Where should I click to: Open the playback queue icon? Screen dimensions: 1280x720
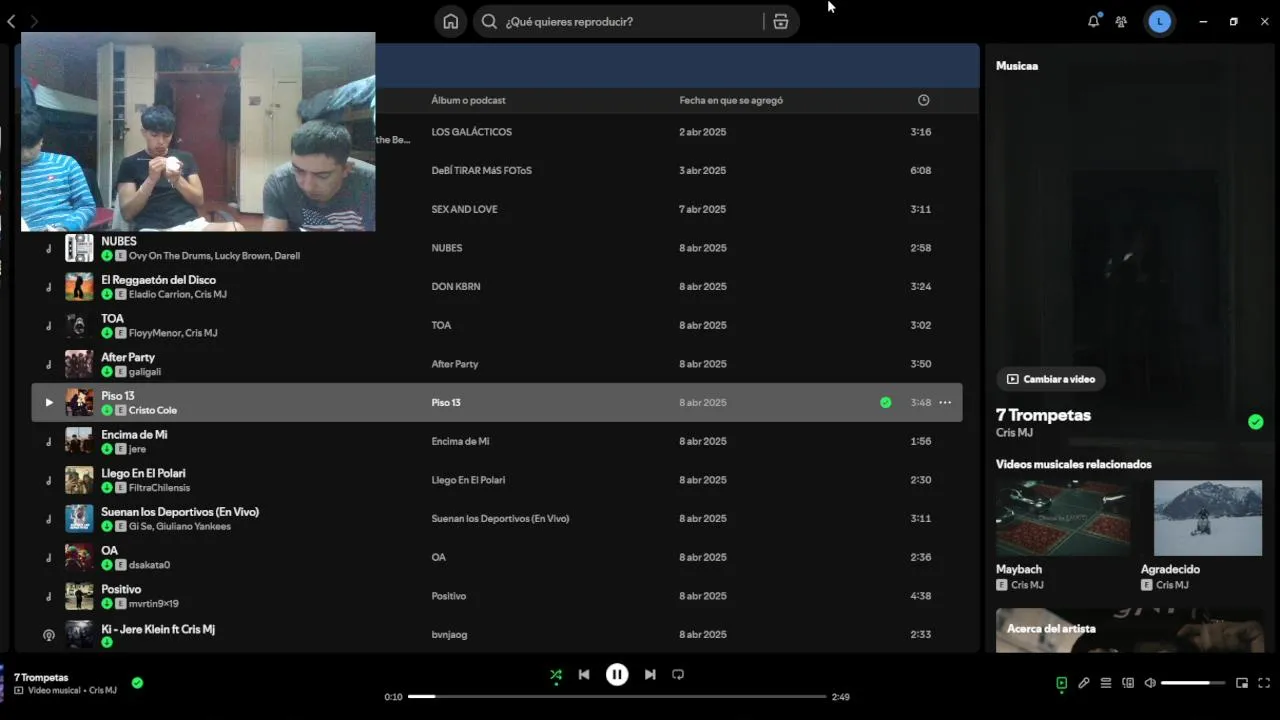tap(1106, 683)
